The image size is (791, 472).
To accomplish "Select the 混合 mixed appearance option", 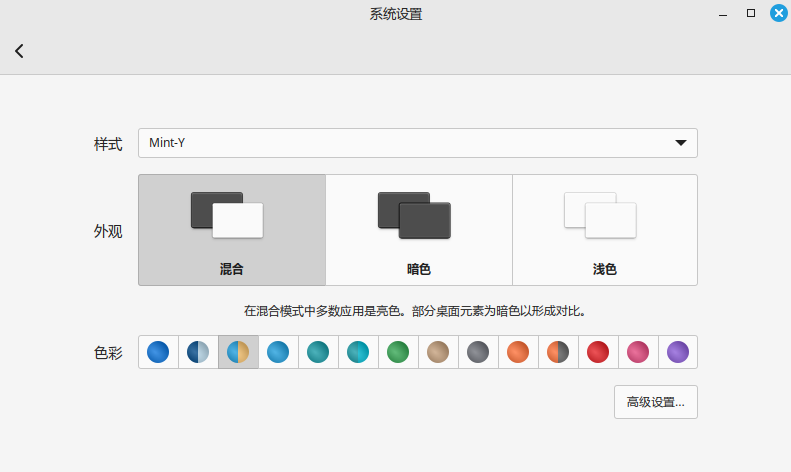I will tap(232, 230).
